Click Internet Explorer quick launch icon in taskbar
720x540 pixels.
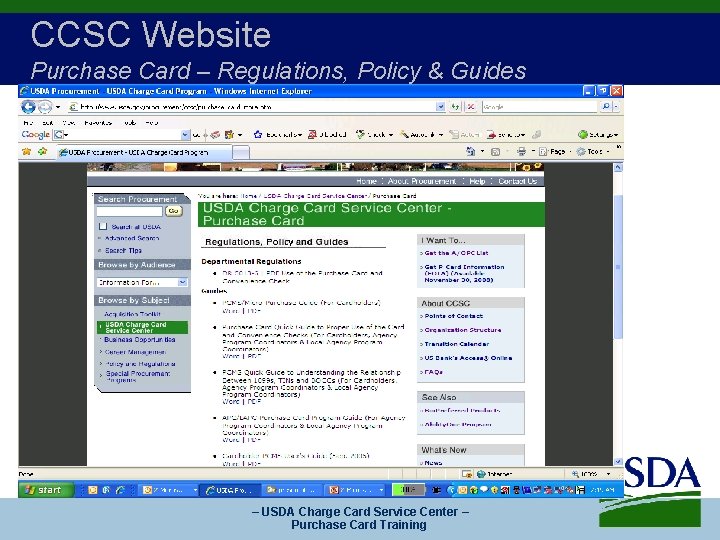pyautogui.click(x=120, y=490)
